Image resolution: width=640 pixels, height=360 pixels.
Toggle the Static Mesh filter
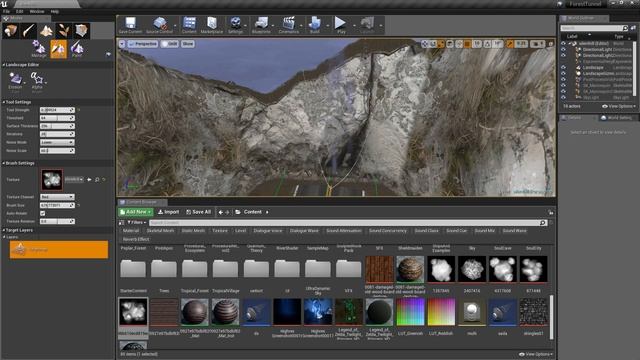[193, 231]
